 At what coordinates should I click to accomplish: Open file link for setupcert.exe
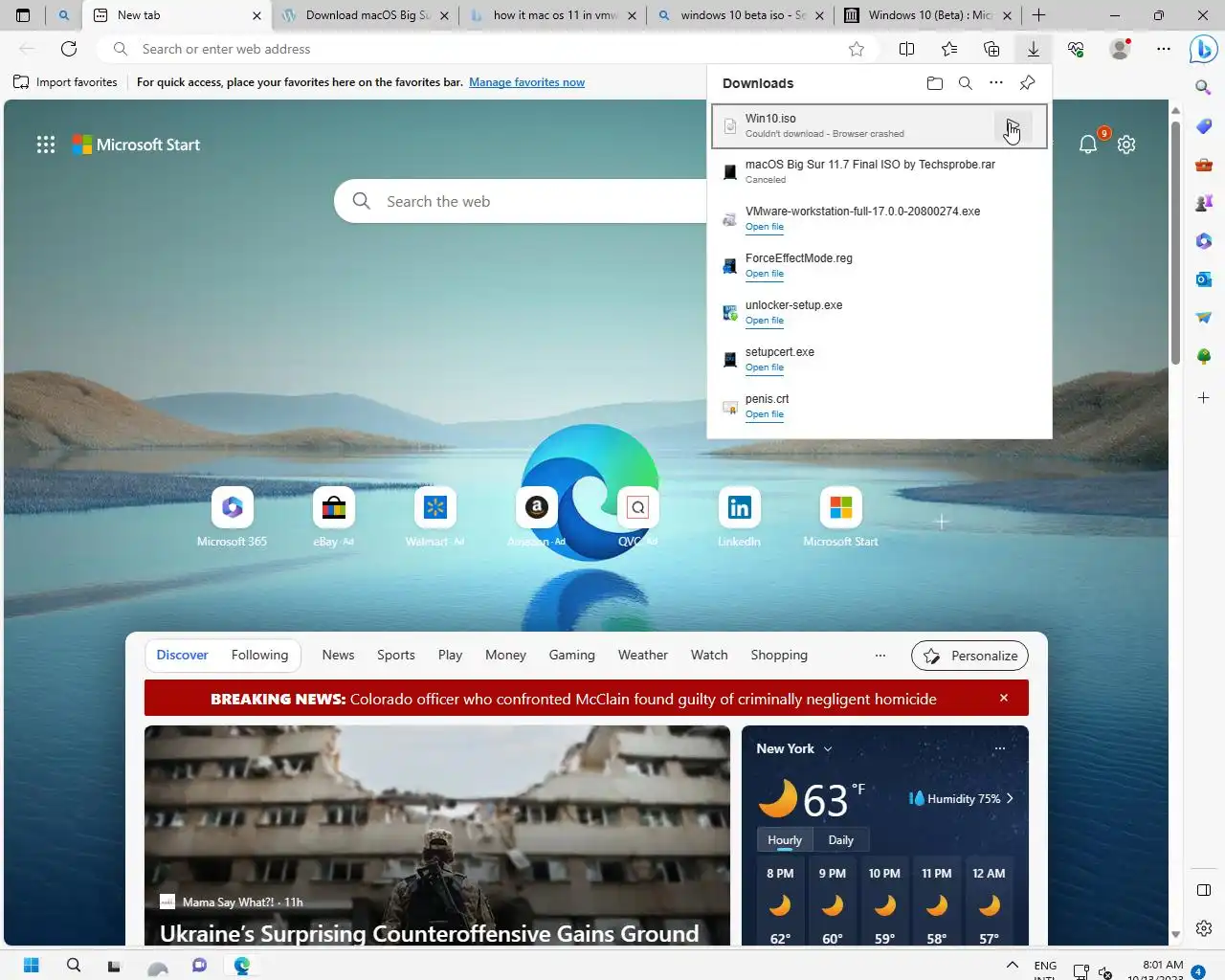(765, 367)
